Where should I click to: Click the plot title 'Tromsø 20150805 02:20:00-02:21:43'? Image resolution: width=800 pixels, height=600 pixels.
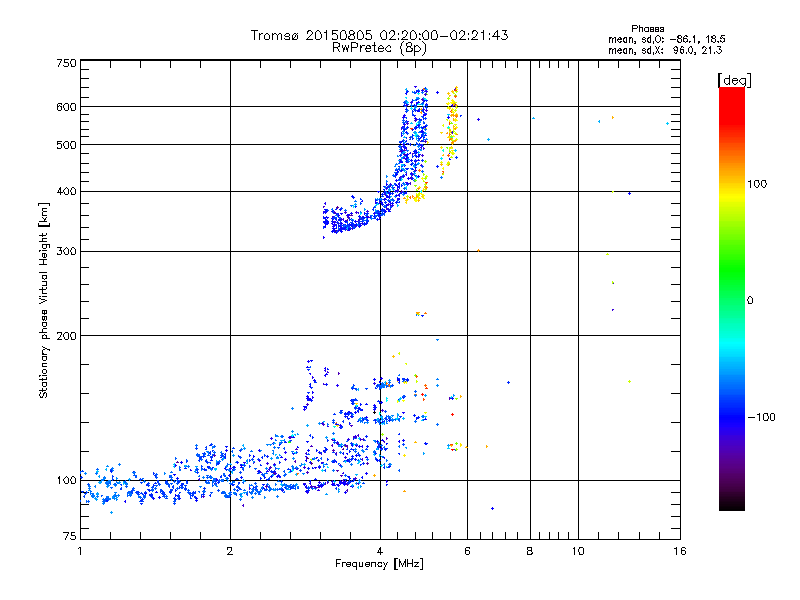pos(379,35)
